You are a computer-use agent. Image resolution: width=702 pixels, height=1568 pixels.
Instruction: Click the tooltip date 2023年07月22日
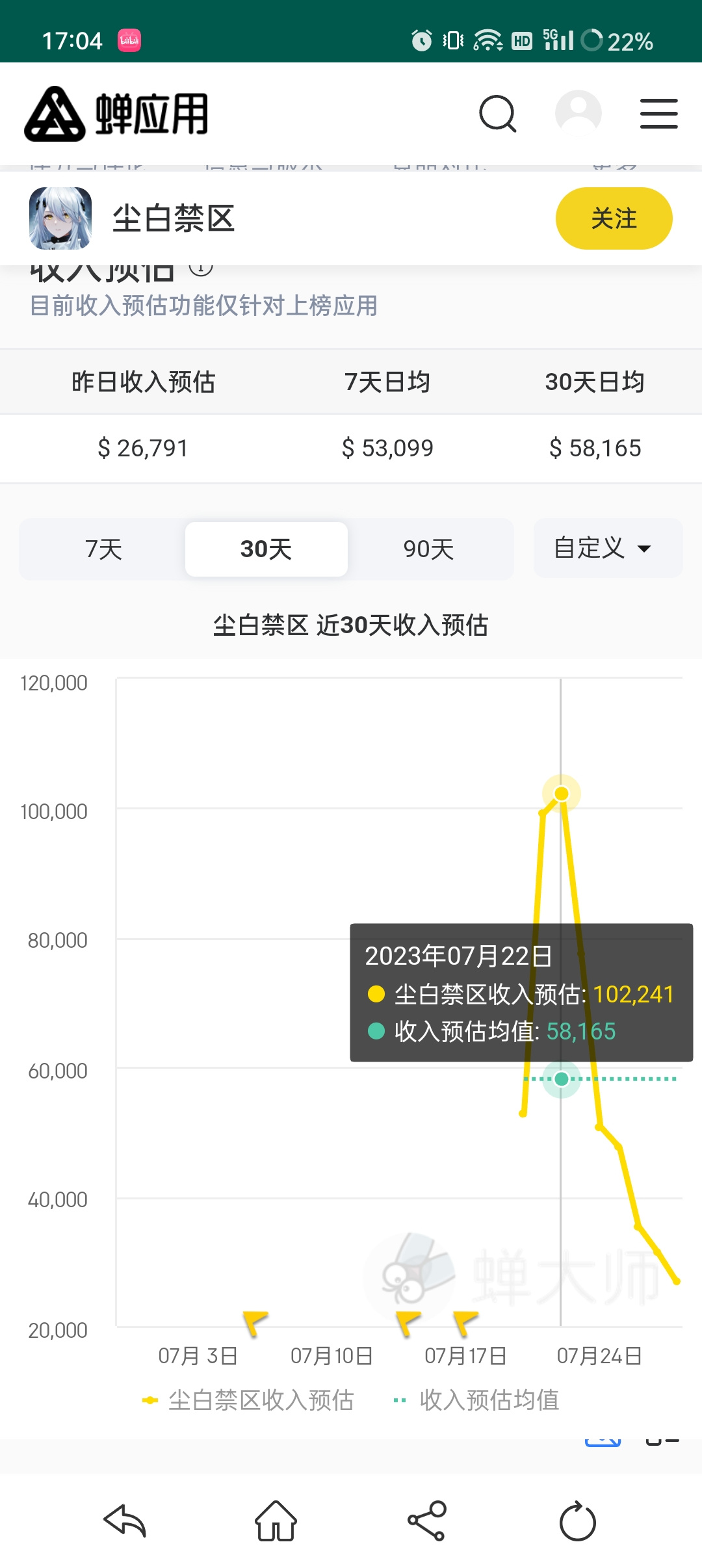[x=458, y=956]
